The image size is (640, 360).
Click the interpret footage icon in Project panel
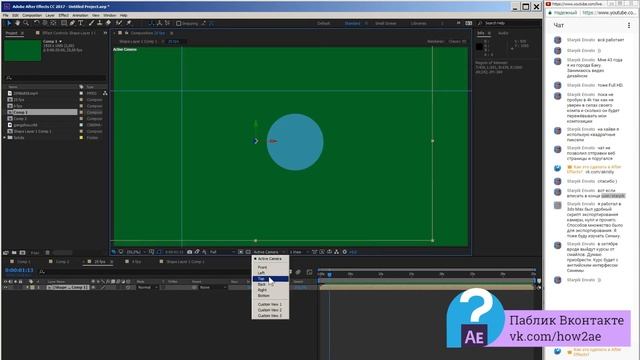point(6,253)
